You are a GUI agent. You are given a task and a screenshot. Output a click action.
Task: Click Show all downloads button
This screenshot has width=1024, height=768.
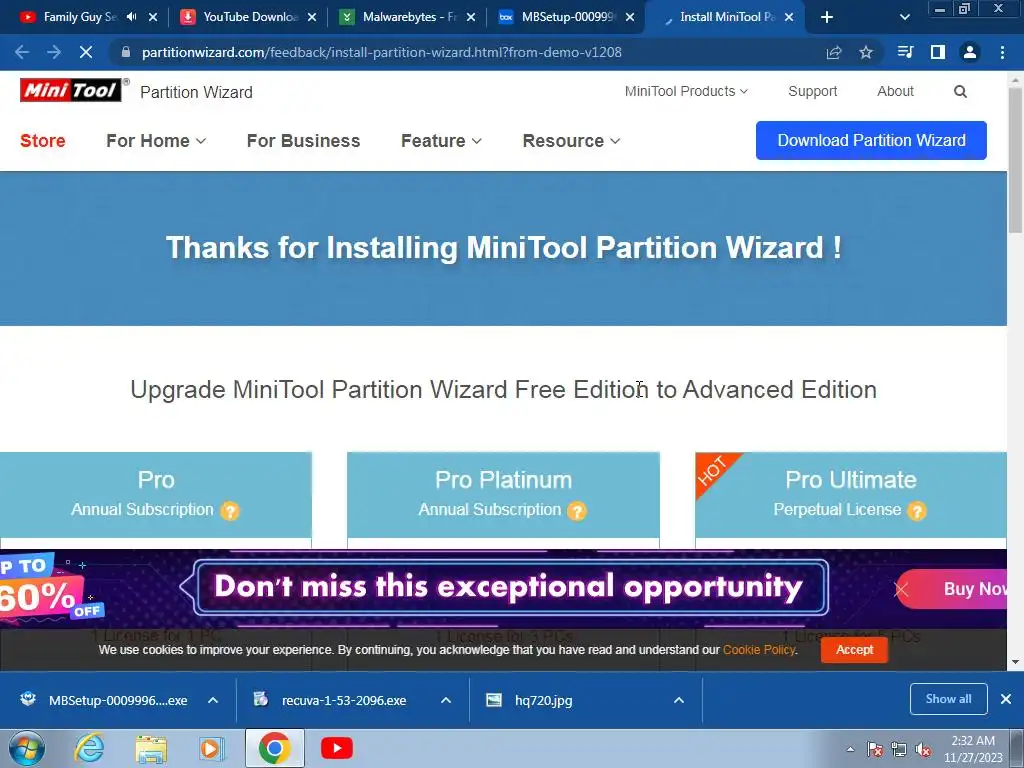point(948,699)
